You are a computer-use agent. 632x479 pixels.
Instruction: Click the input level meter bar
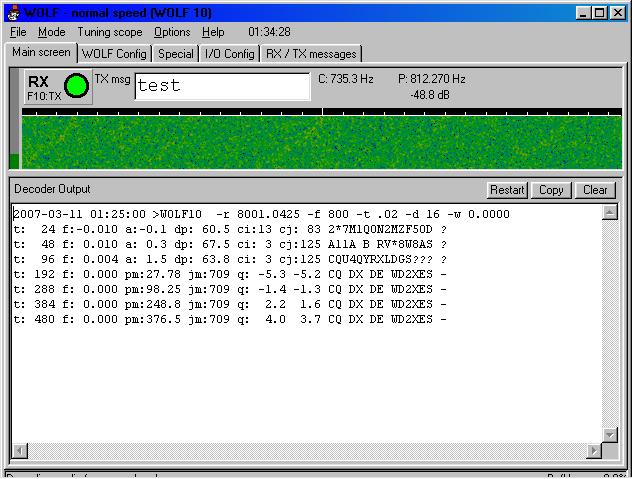coord(14,119)
